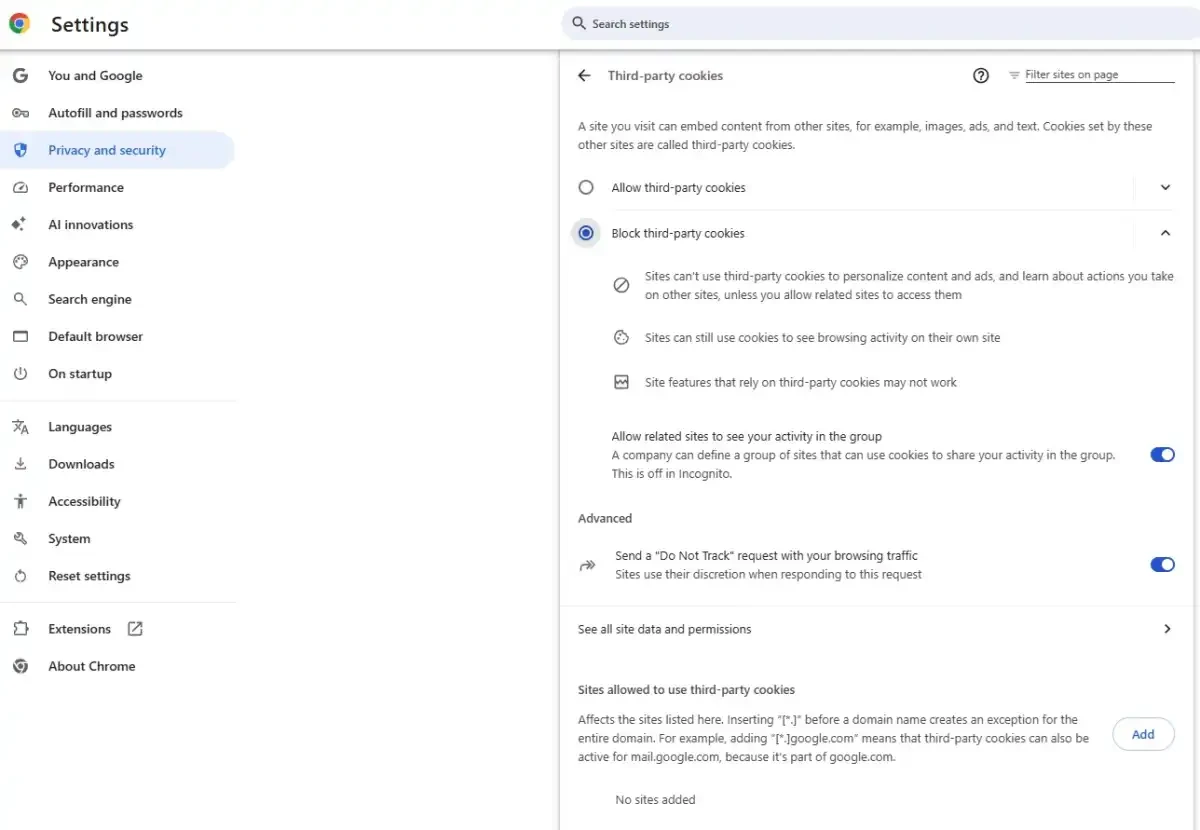Click Sites allowed to use third-party cookies heading
1200x830 pixels.
686,690
